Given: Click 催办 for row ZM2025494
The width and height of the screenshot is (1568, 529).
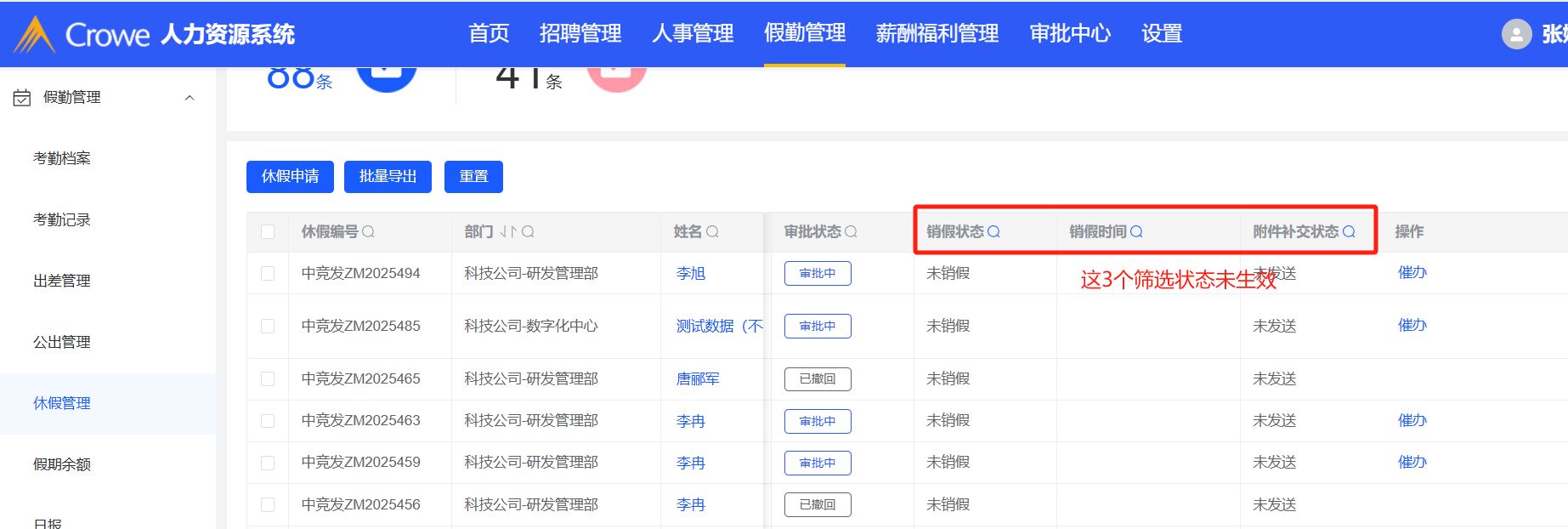Looking at the screenshot, I should coord(1412,272).
